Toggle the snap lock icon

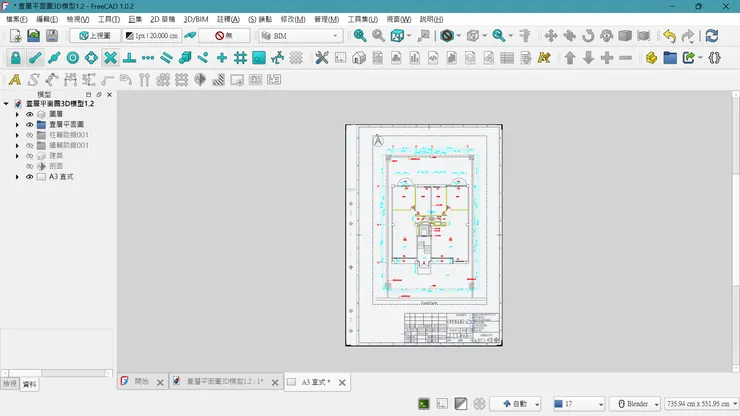point(15,58)
